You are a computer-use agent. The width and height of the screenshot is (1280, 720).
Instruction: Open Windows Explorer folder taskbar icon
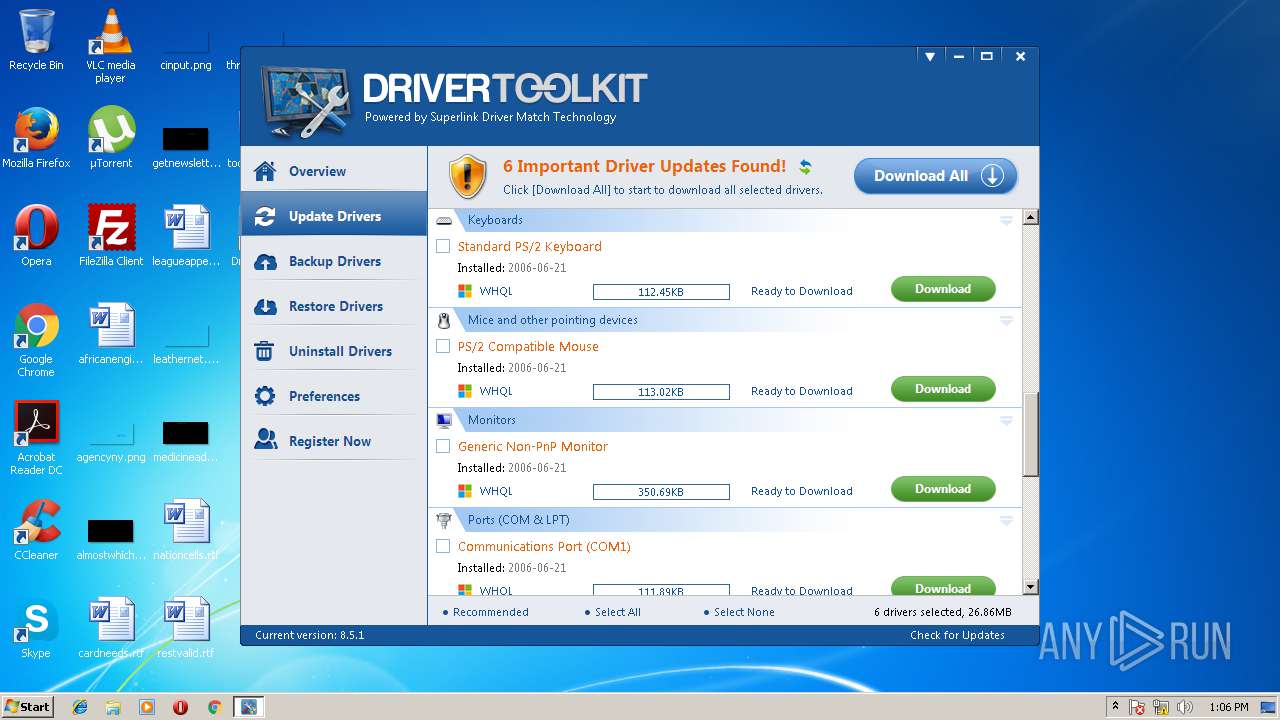113,707
